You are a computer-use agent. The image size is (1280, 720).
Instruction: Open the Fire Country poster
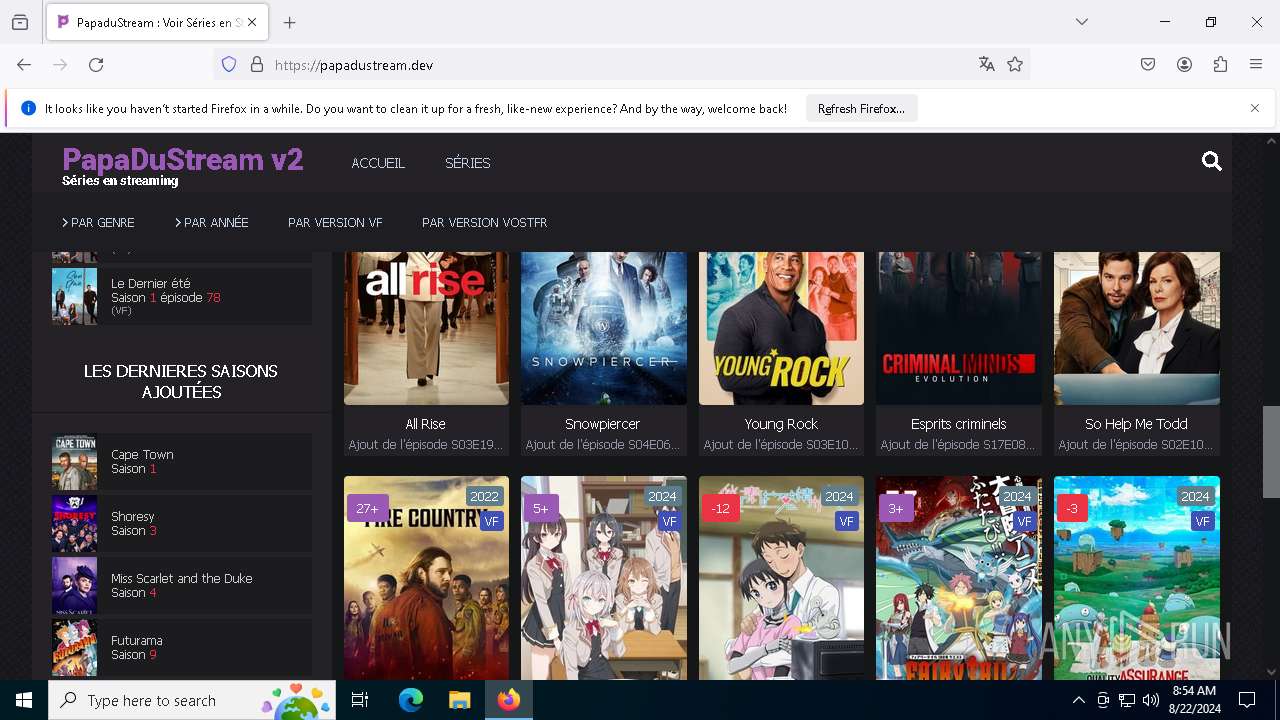pos(426,578)
